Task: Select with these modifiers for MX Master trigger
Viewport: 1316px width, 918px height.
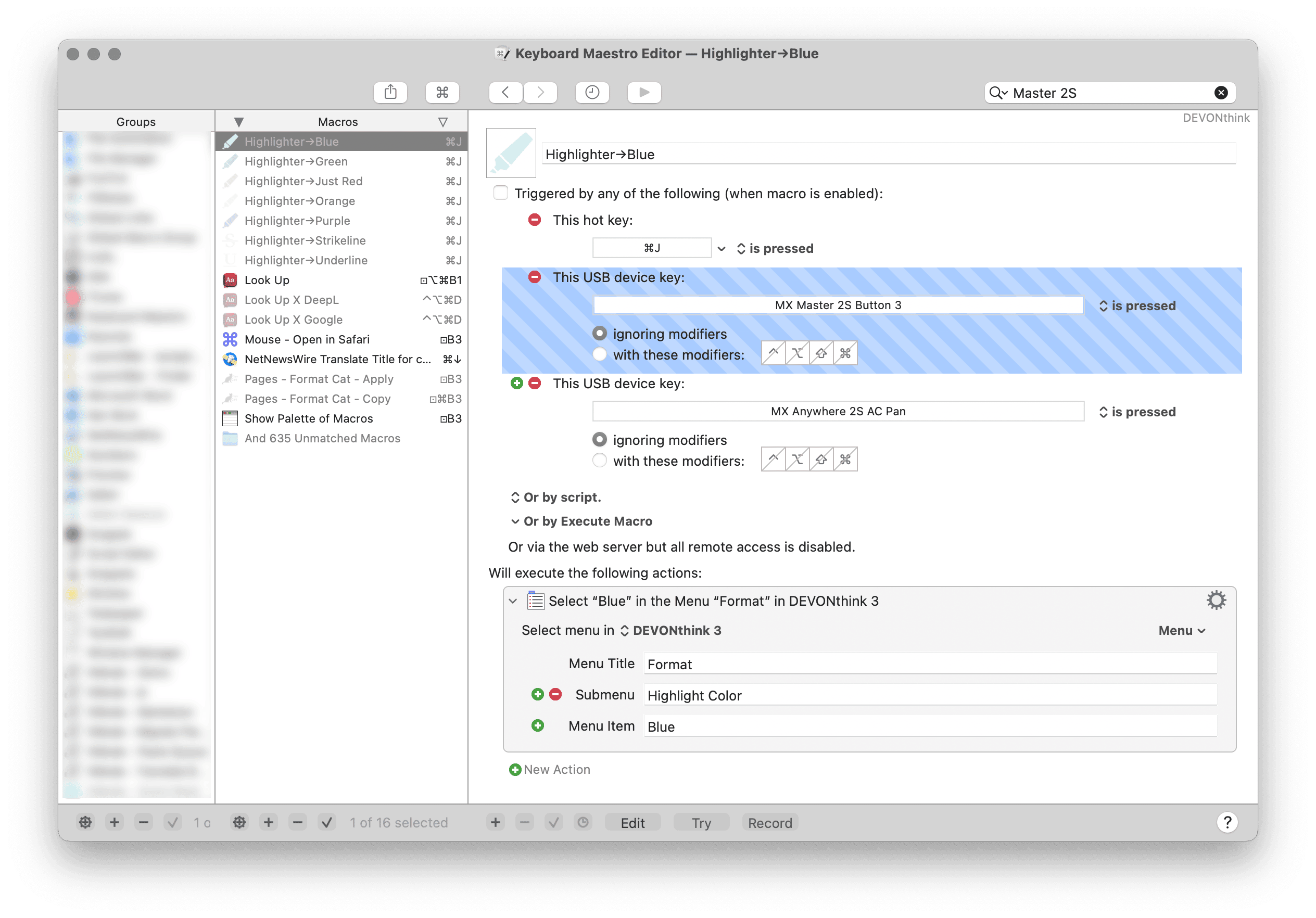Action: pos(599,355)
